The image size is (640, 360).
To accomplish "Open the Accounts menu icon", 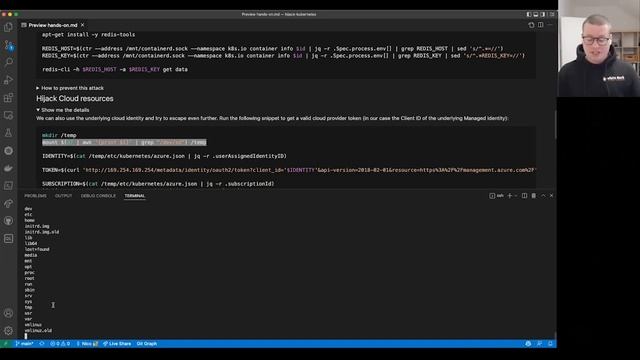I will (8, 313).
